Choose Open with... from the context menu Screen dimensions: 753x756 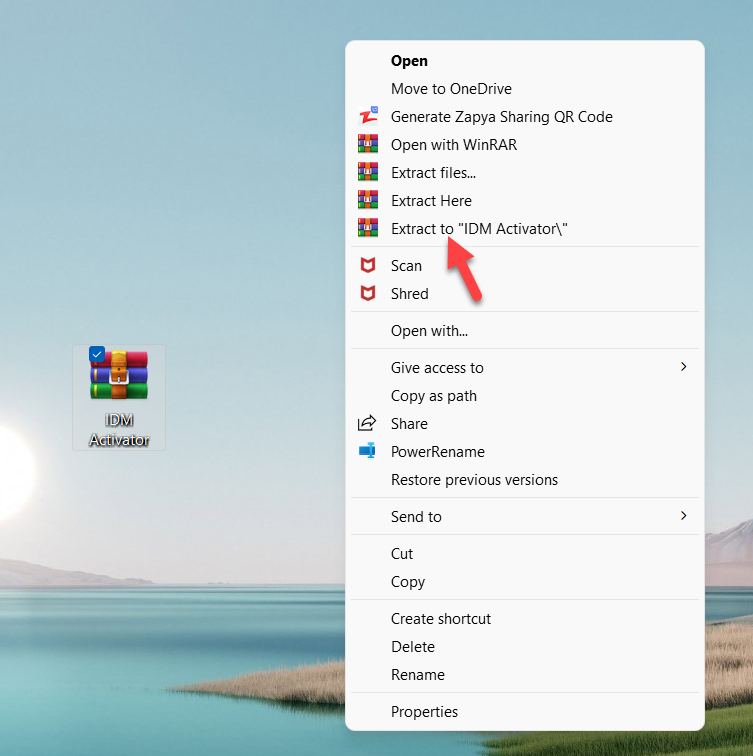tap(429, 331)
